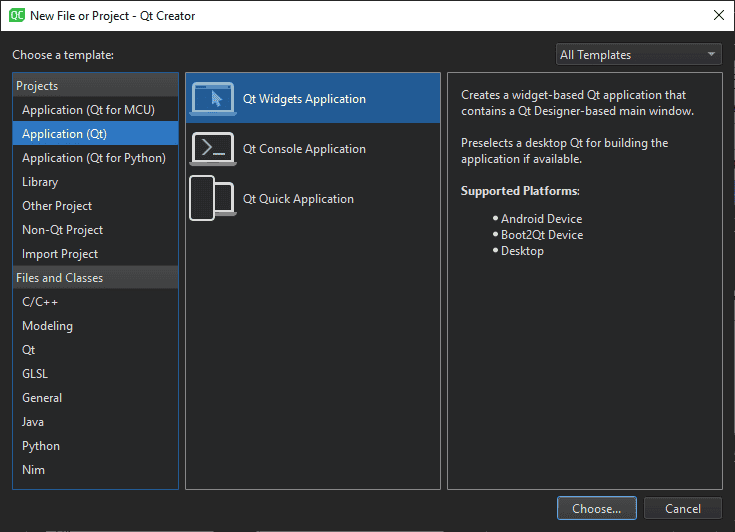Click the Cancel button

click(682, 508)
